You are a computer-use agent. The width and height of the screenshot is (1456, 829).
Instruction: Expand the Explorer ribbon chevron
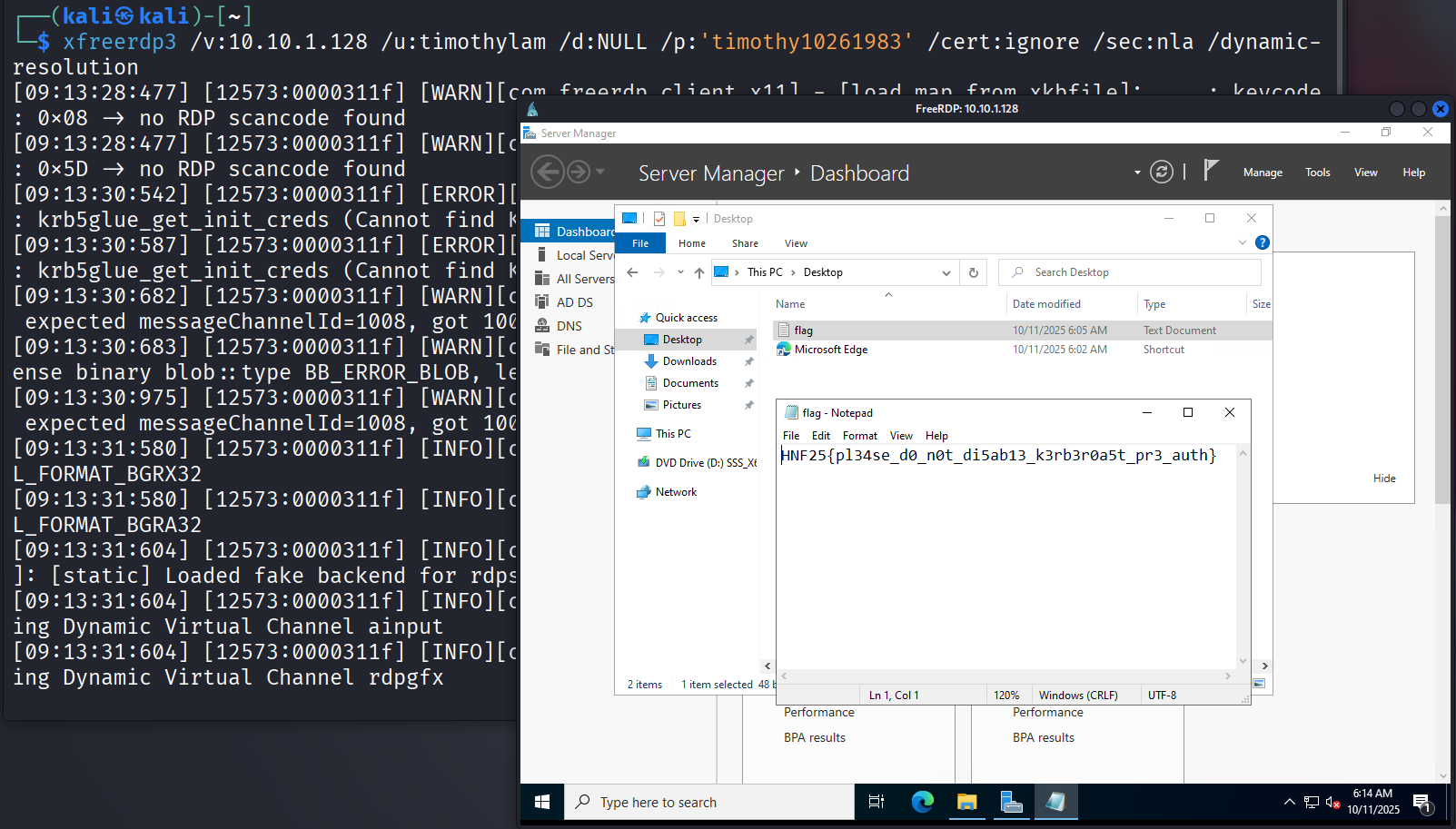1243,242
